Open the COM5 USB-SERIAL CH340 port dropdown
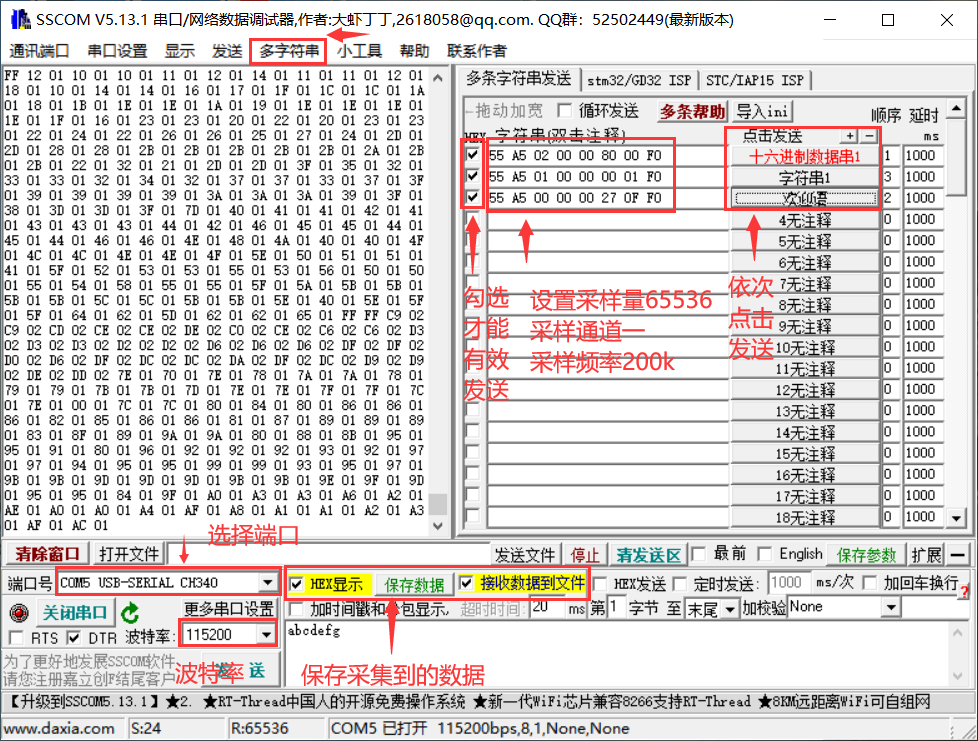978x741 pixels. click(268, 583)
